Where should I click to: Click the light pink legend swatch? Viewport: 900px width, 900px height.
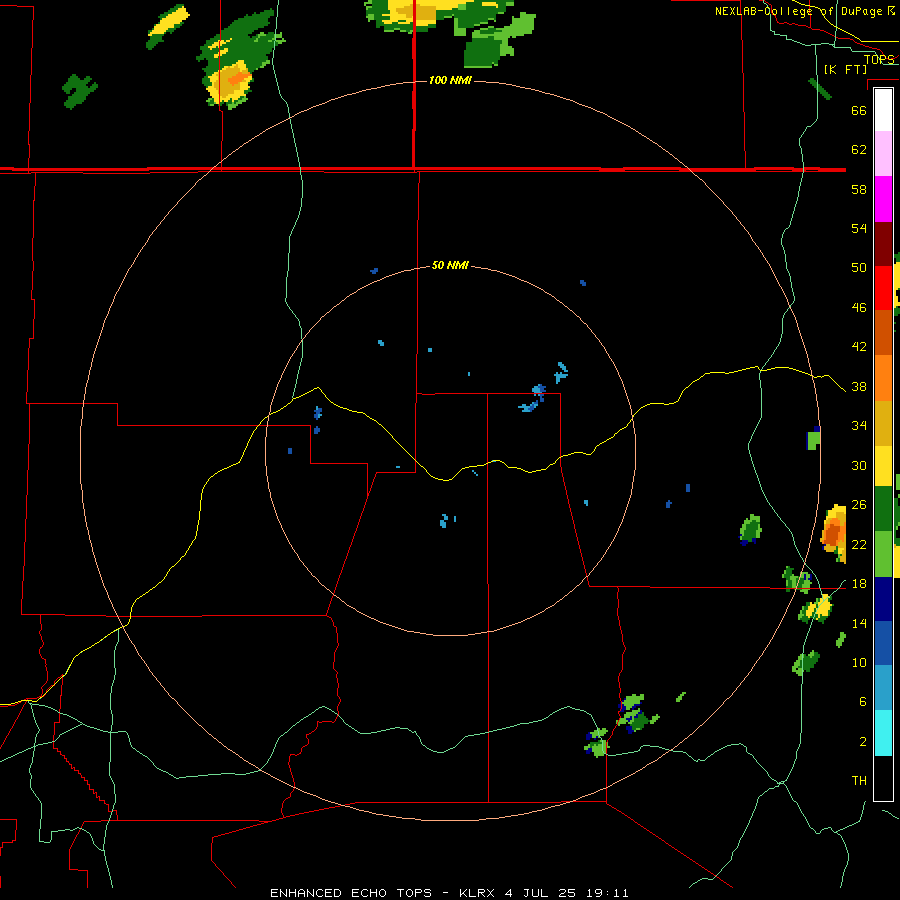pos(883,154)
